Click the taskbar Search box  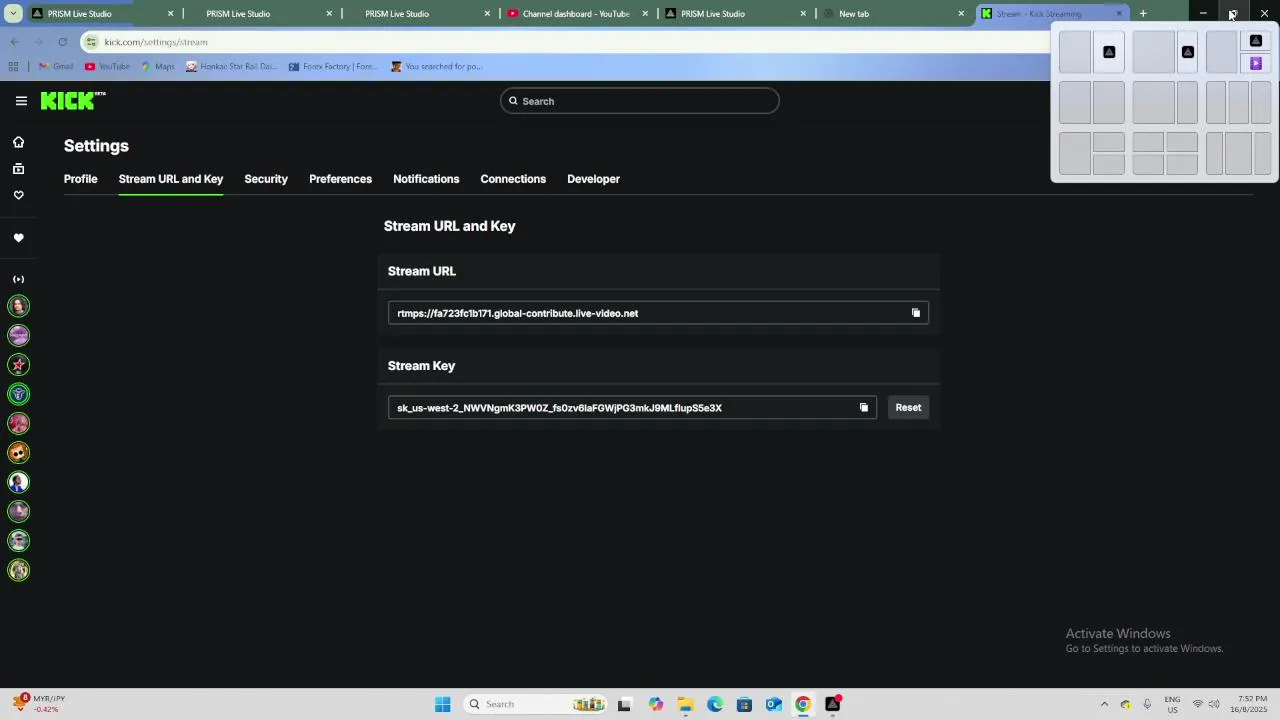536,704
